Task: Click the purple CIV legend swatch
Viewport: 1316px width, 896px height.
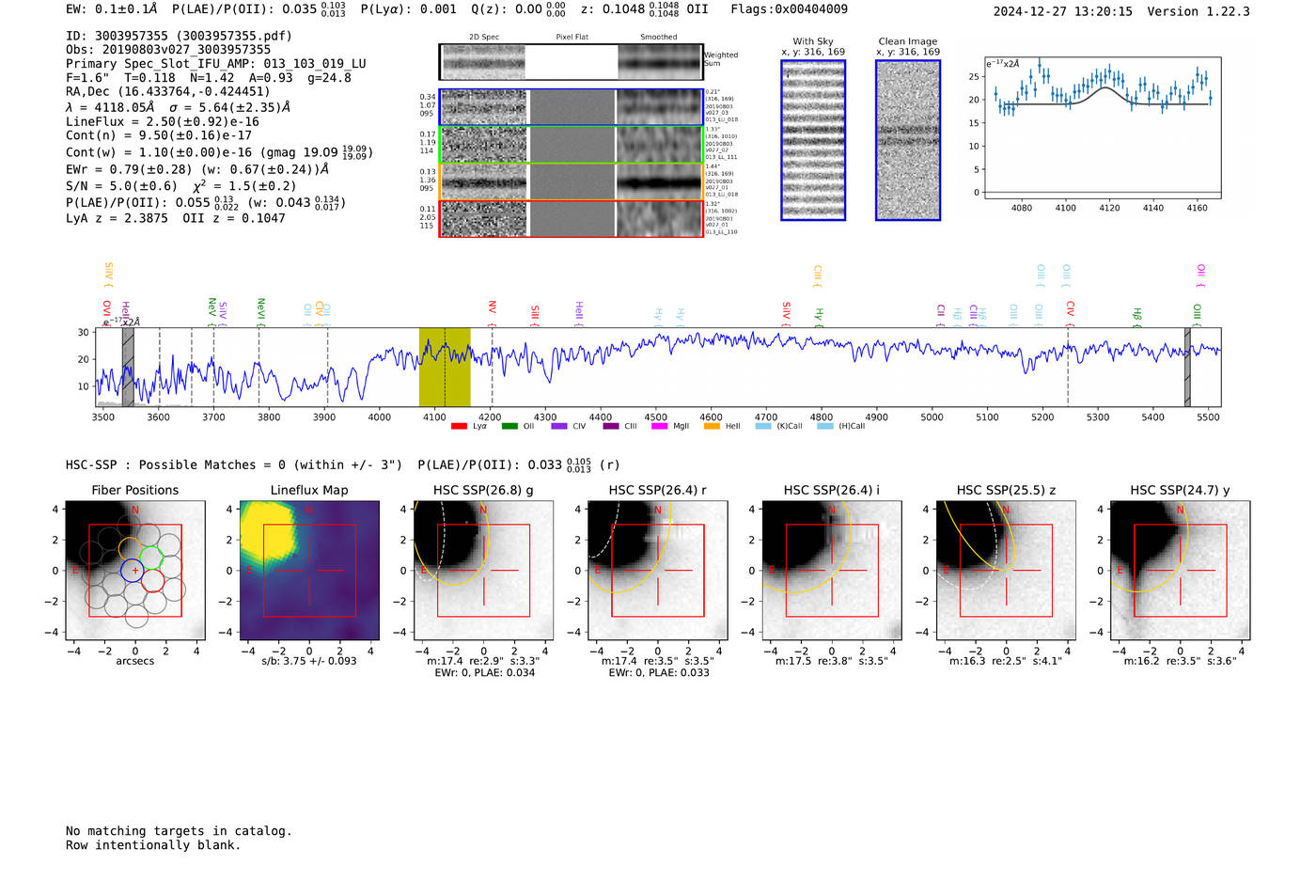Action: tap(559, 426)
